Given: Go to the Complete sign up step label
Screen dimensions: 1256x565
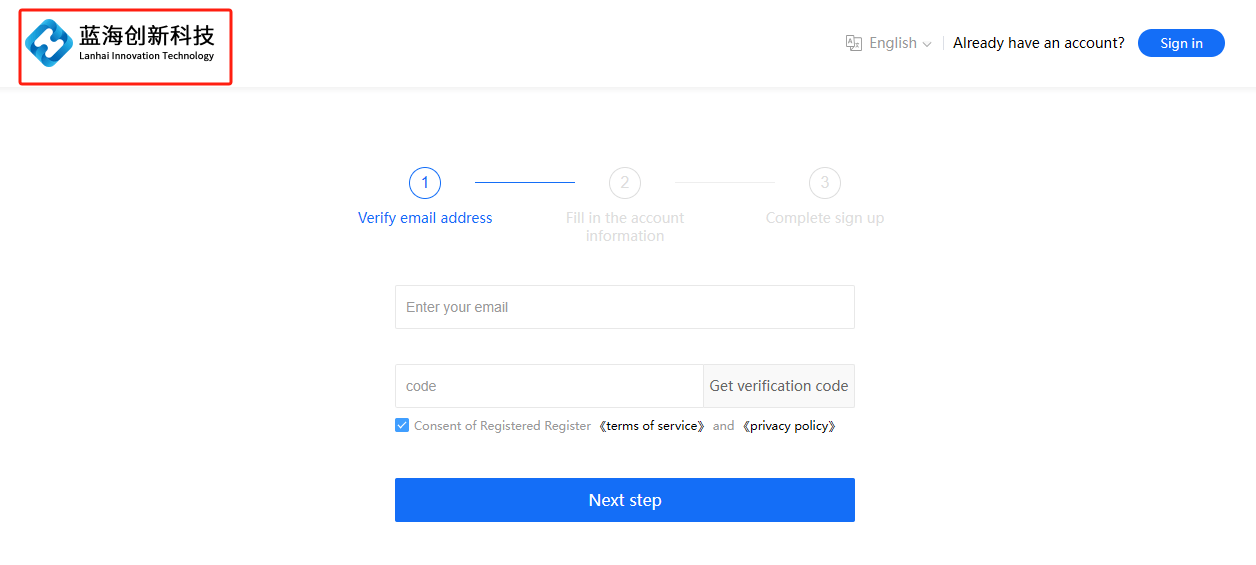Looking at the screenshot, I should 825,218.
